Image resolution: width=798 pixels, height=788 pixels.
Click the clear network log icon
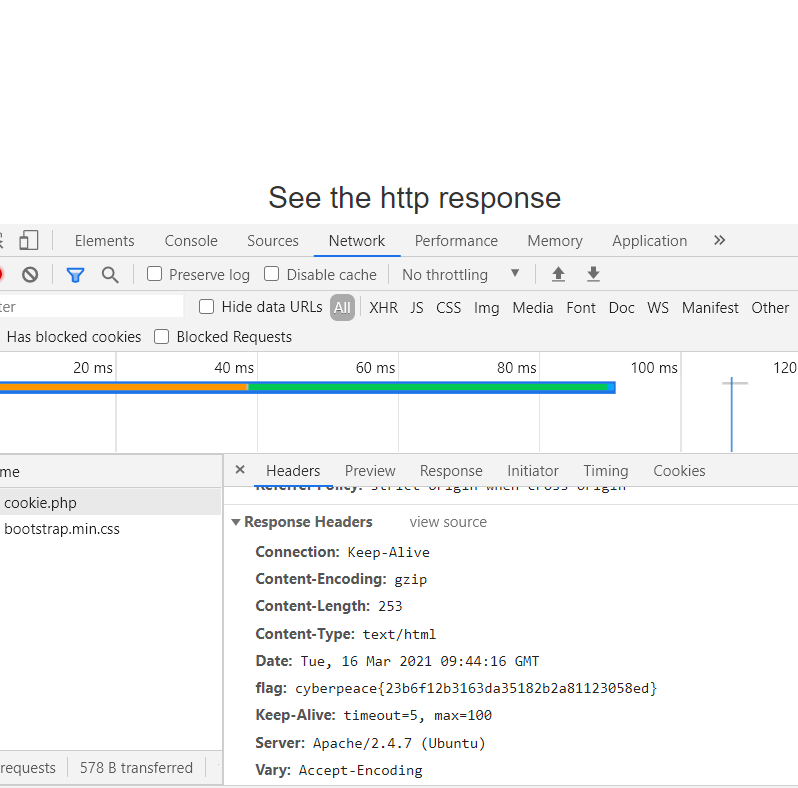(x=30, y=275)
